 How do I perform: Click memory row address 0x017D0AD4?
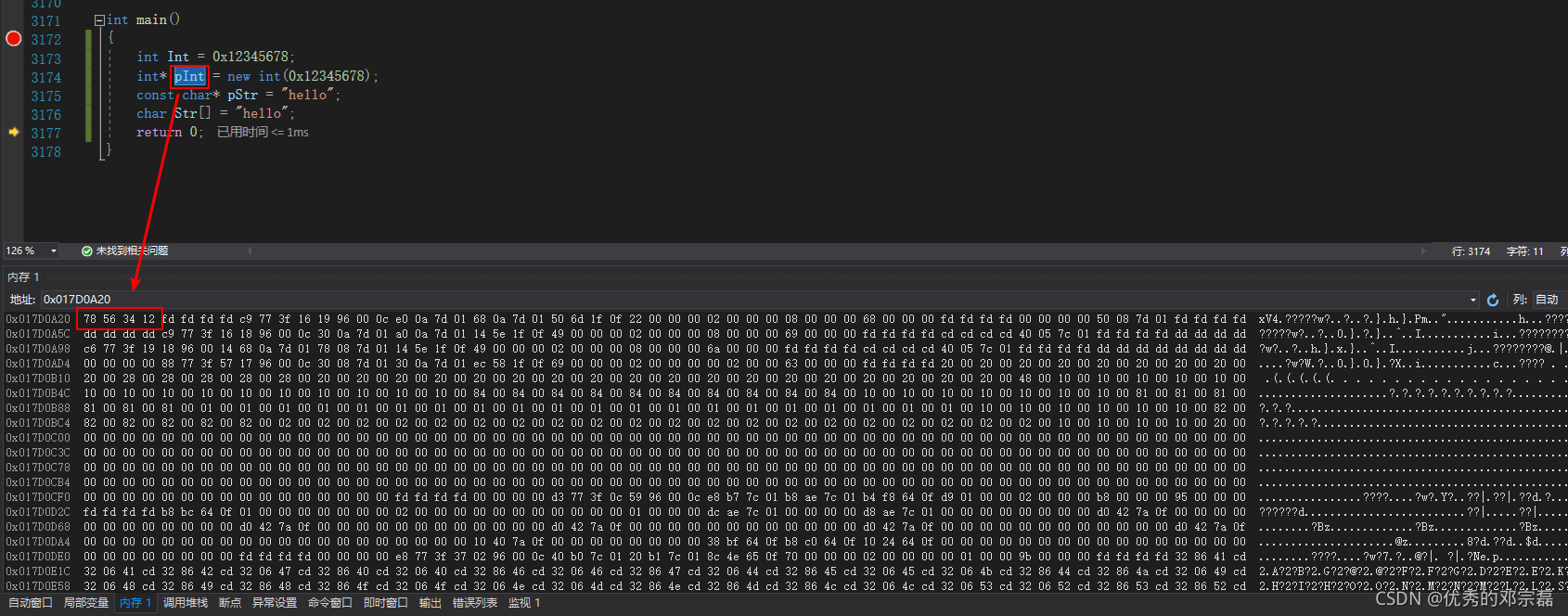click(38, 364)
